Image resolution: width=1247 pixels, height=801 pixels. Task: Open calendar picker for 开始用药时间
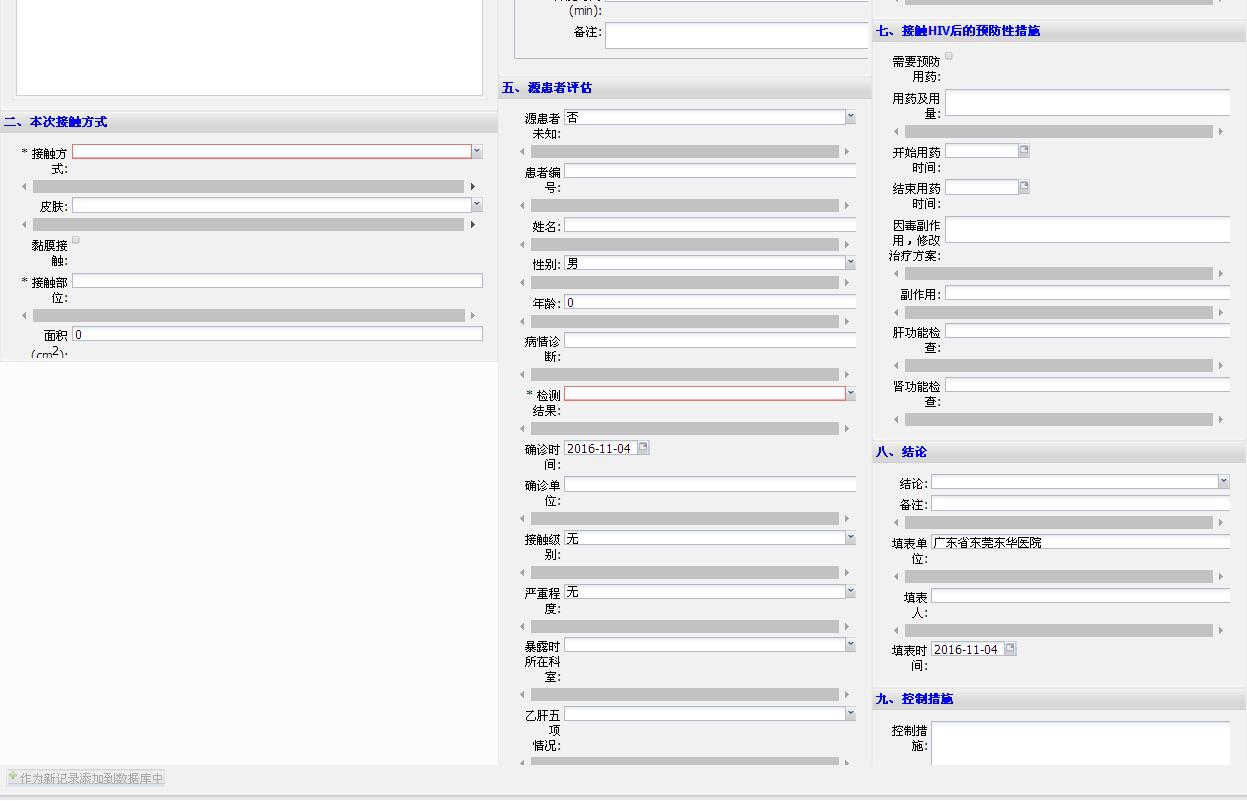click(x=1024, y=151)
